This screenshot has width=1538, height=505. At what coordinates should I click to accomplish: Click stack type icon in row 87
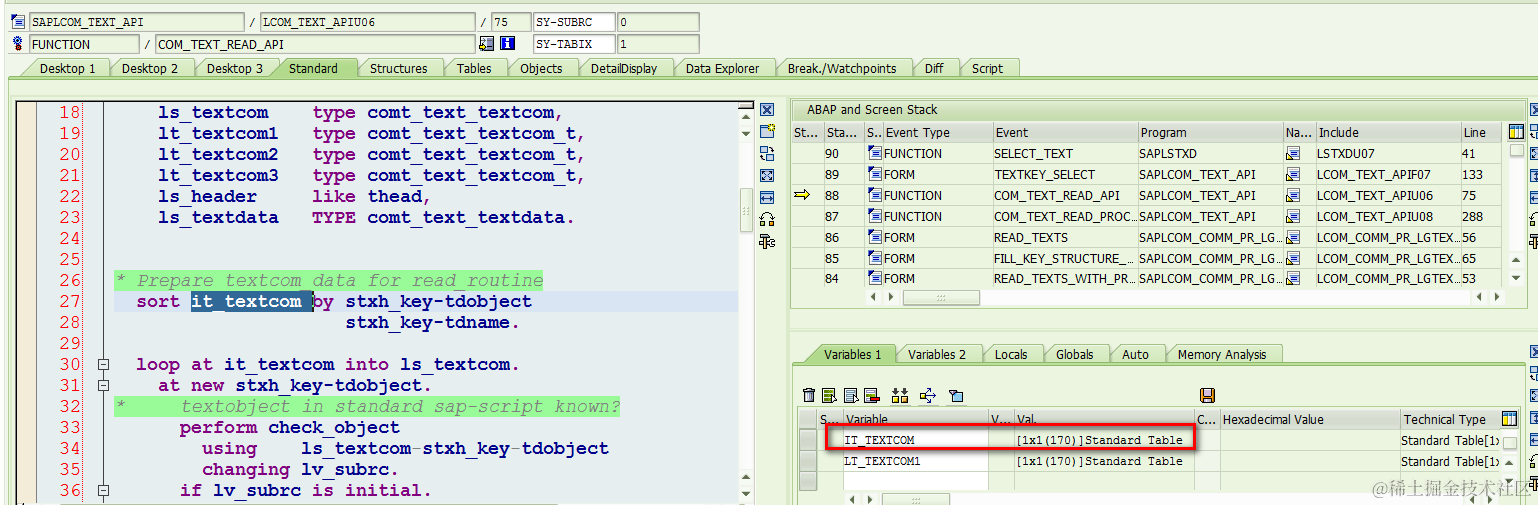[x=875, y=217]
